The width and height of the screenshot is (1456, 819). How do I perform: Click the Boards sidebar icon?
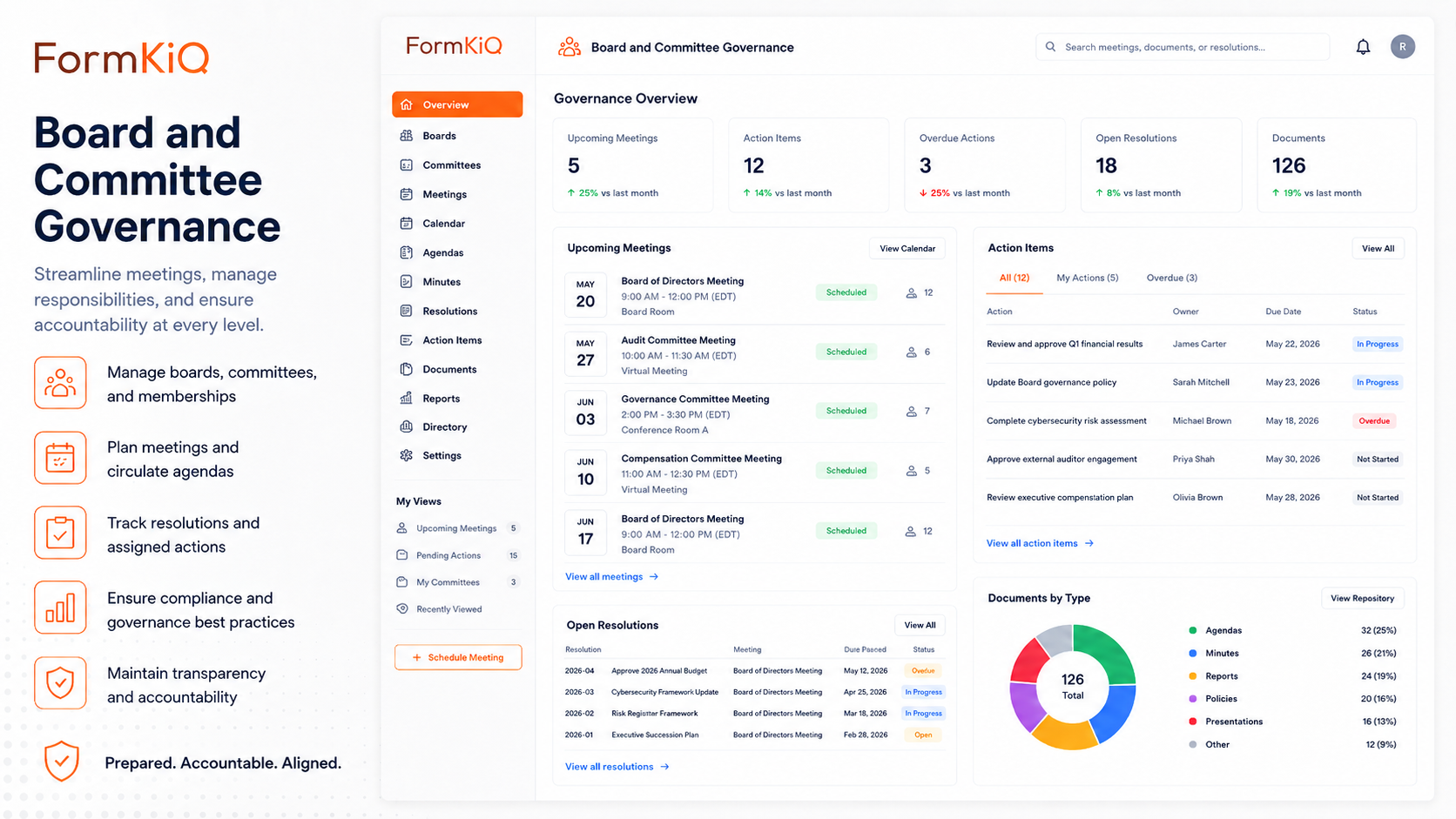(406, 136)
